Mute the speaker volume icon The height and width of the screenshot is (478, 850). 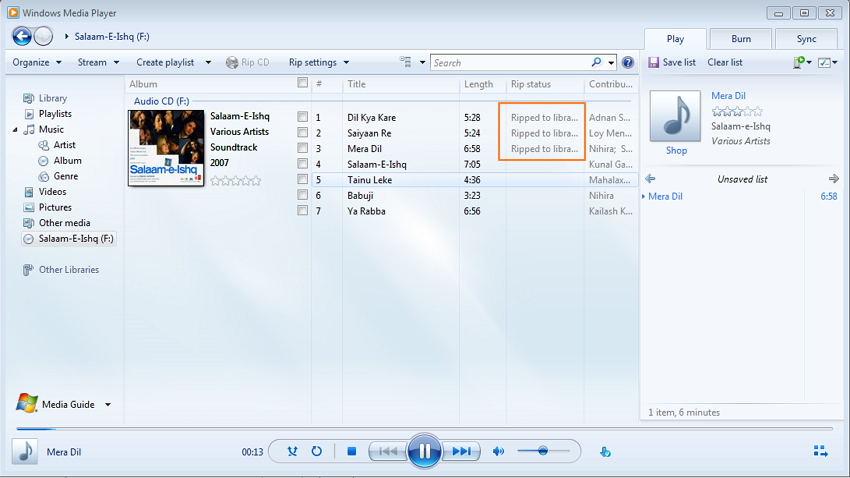coord(498,451)
